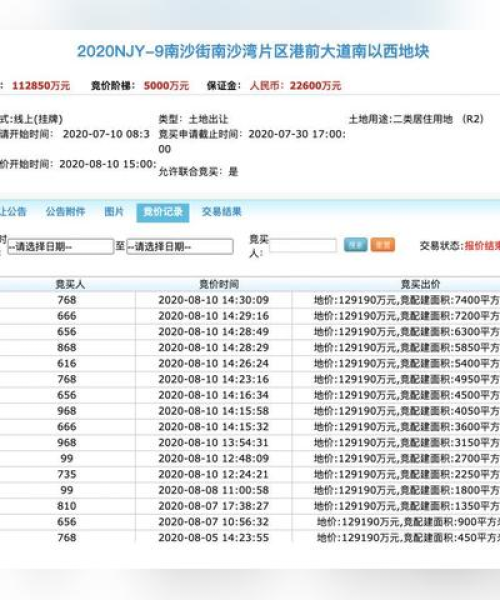Click the bid time 2020-08-10 14:28:49

click(213, 332)
